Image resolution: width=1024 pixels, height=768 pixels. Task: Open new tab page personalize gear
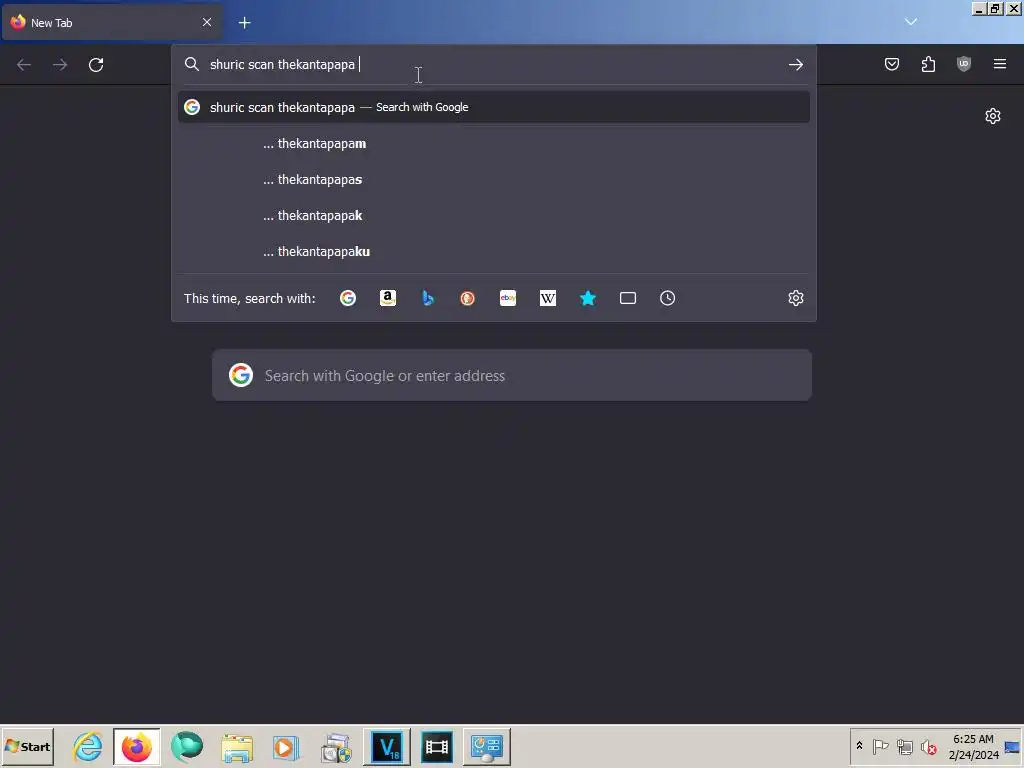pyautogui.click(x=993, y=116)
